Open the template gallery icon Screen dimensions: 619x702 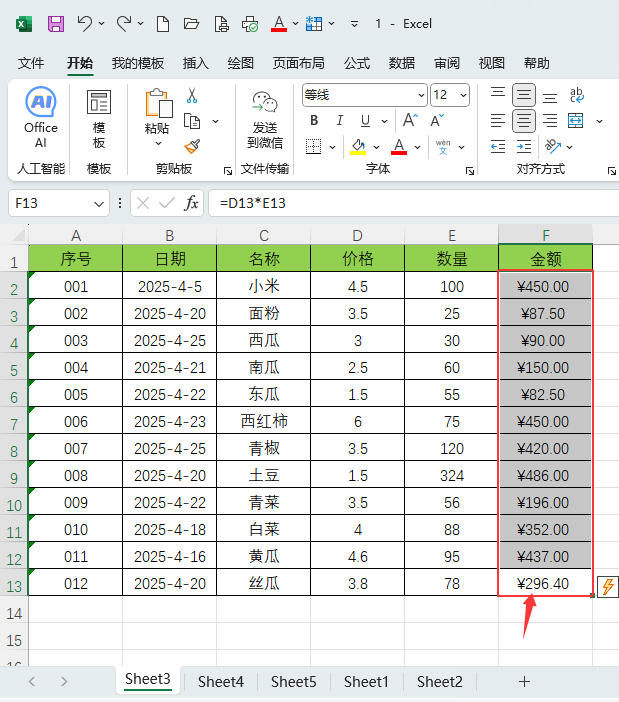[x=99, y=119]
